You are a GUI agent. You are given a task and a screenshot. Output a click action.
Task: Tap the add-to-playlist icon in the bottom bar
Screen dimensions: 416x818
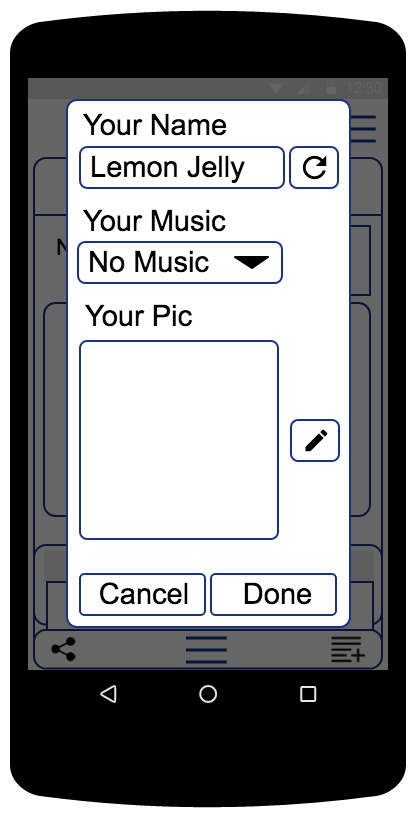point(348,649)
